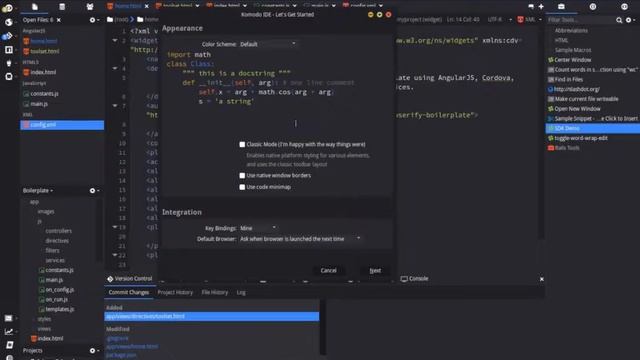Click the chart icon at bottom of sidebar
This screenshot has width=640, height=360.
(x=9, y=331)
